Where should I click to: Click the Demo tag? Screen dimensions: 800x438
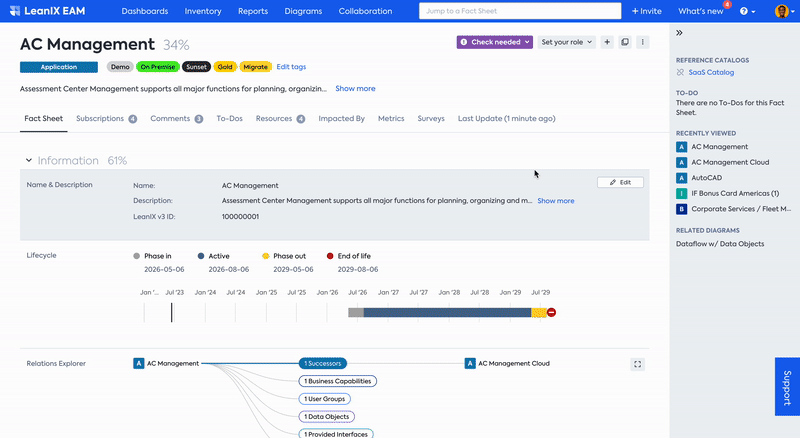tap(120, 67)
